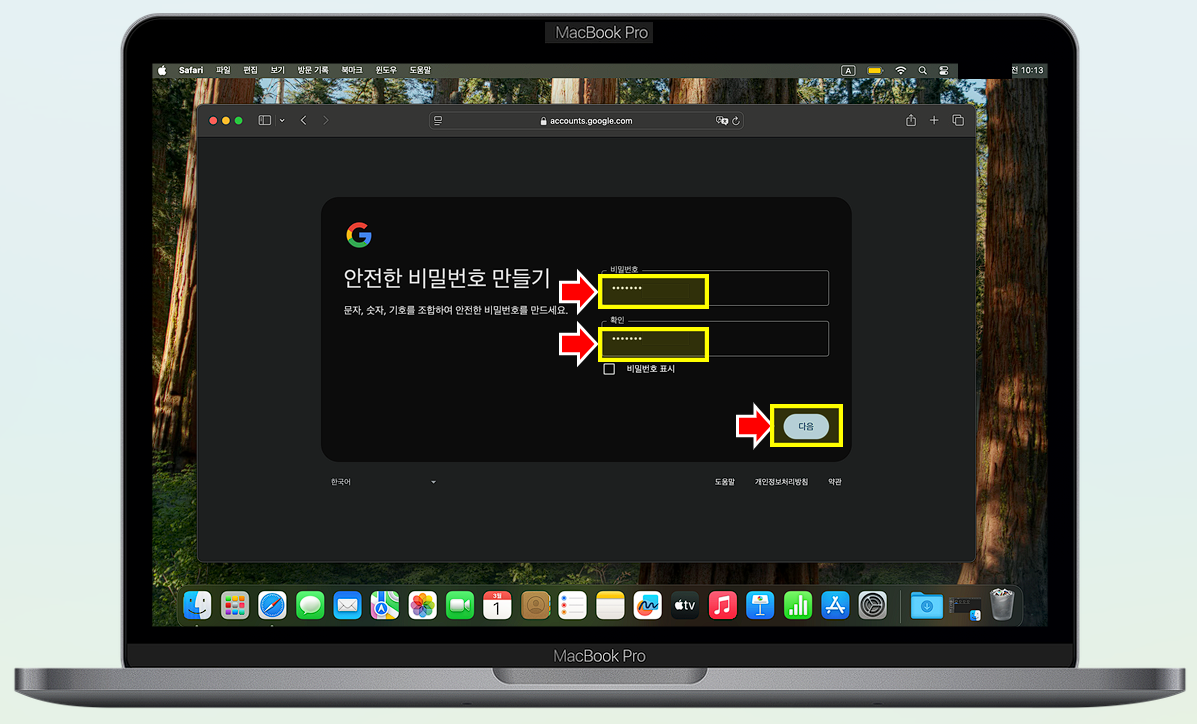
Task: Open App Store from the Dock
Action: click(835, 606)
